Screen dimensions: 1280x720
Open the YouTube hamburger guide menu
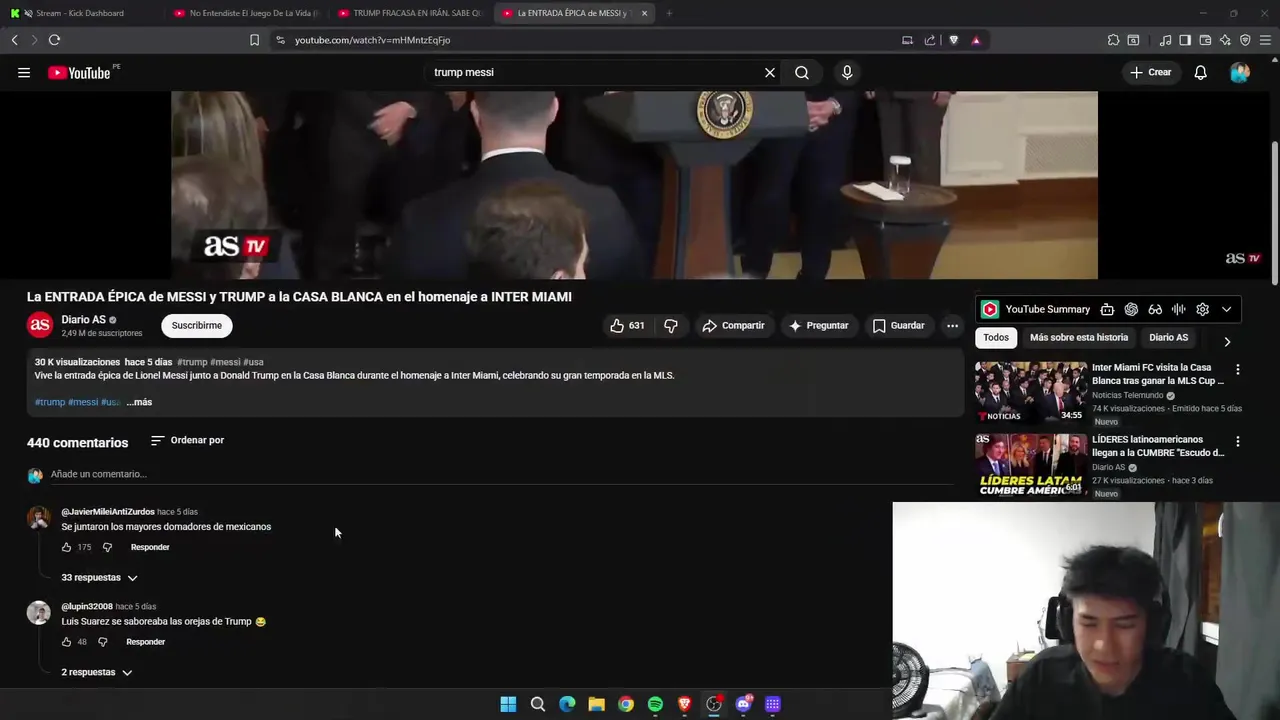pos(24,72)
